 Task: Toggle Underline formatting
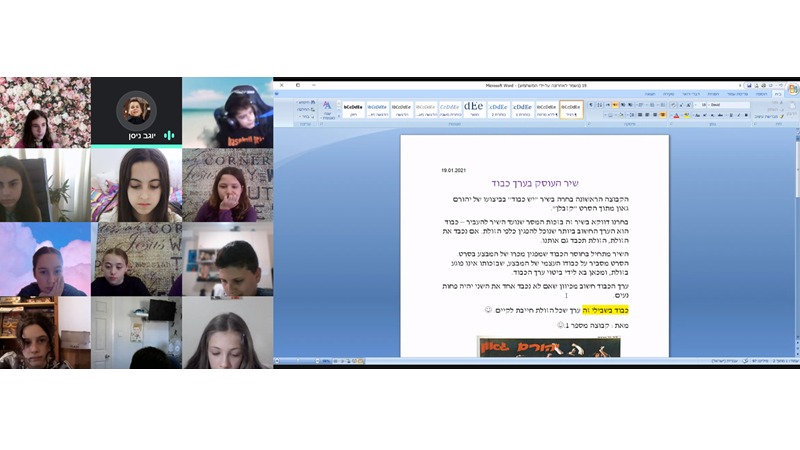point(731,115)
